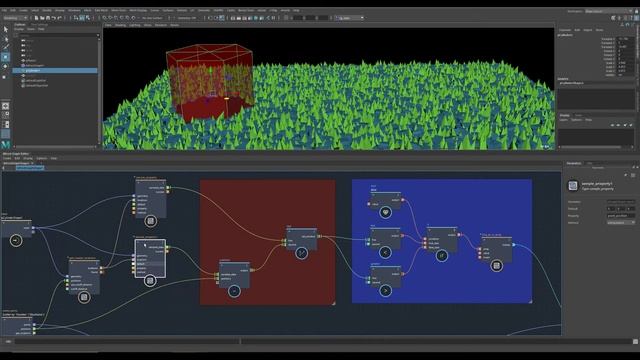Open the Outliner search field dropdown arrow

click(98, 35)
